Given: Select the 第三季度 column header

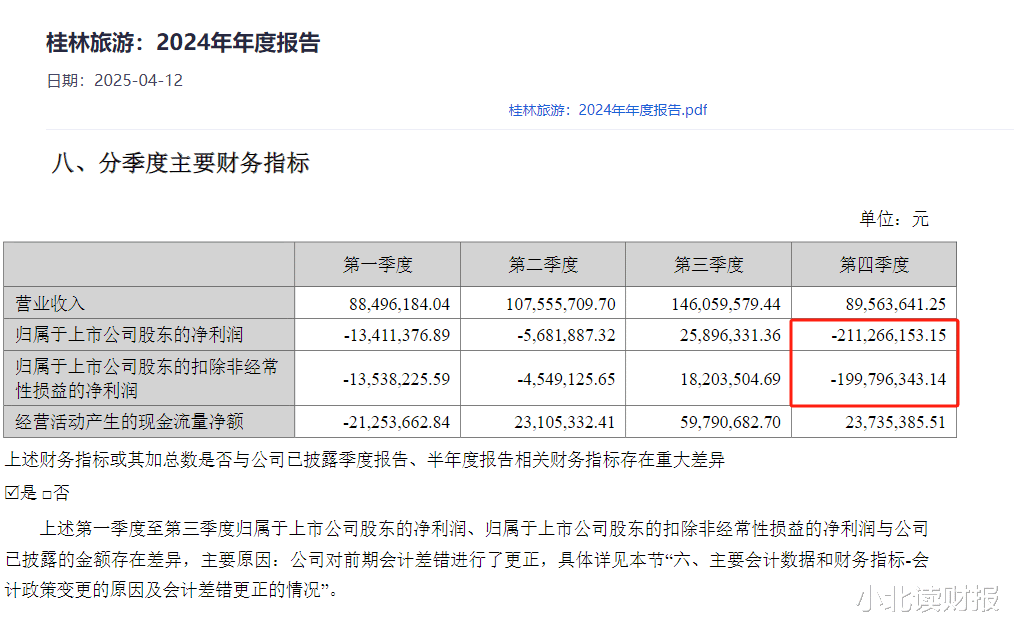Looking at the screenshot, I should tap(709, 264).
